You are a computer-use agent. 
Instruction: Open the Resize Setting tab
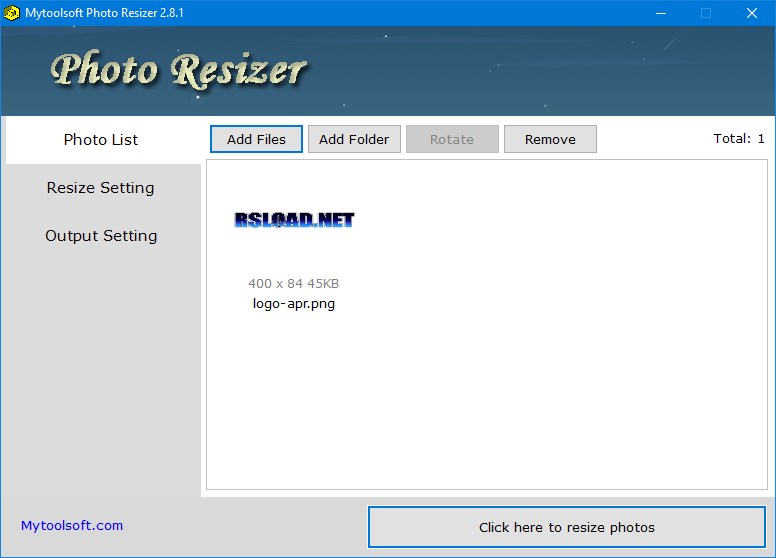pos(100,188)
